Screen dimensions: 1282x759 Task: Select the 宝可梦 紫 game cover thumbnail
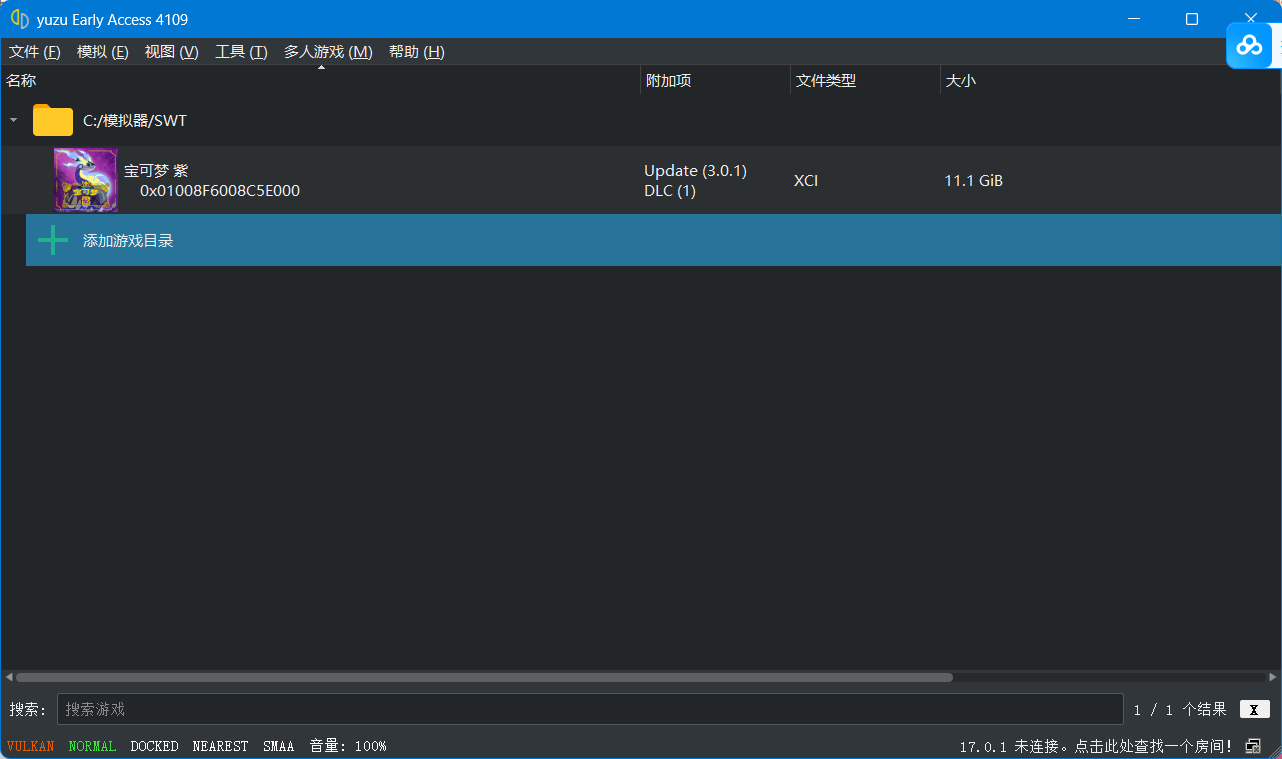click(86, 180)
